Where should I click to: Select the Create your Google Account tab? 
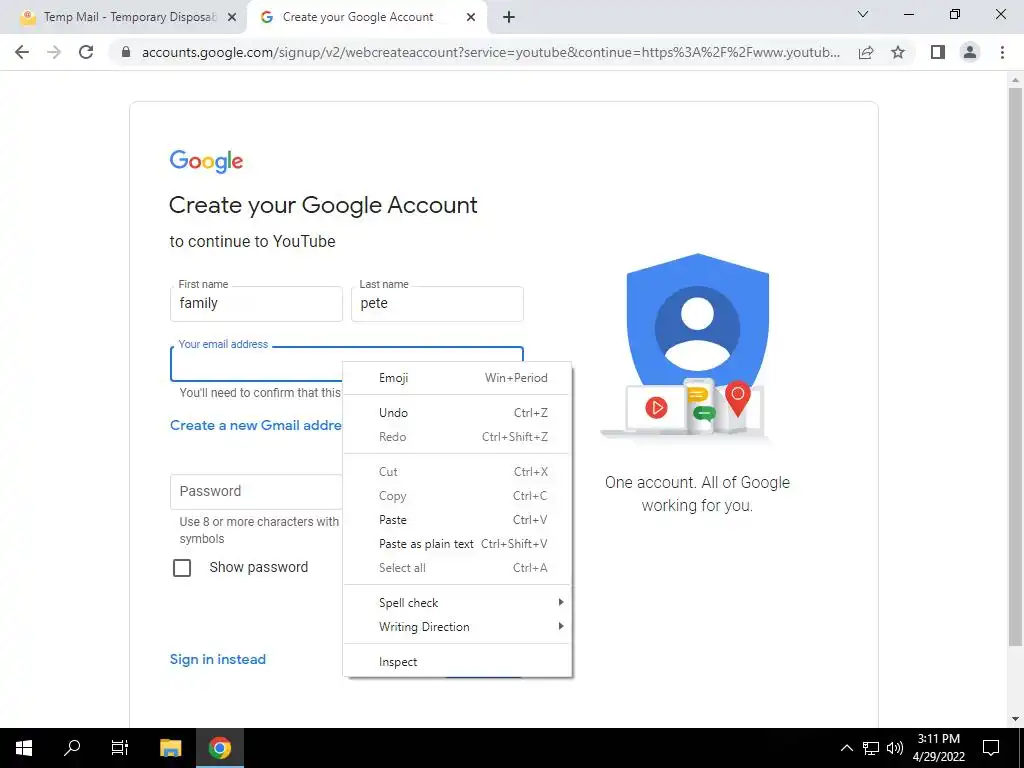point(366,17)
